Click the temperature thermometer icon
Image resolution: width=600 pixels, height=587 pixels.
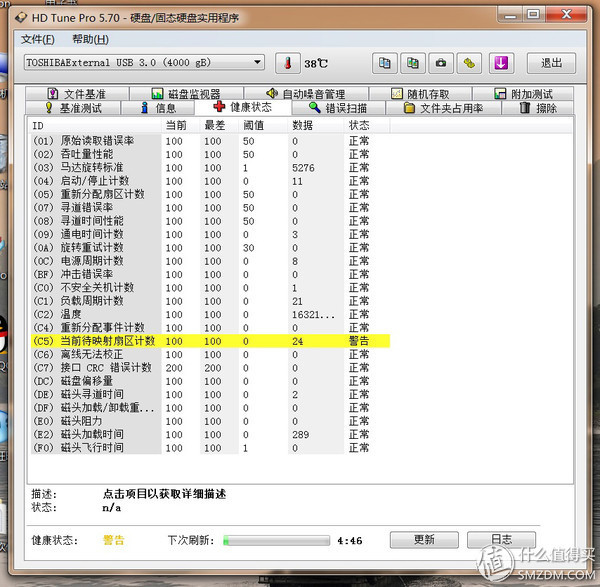click(288, 63)
